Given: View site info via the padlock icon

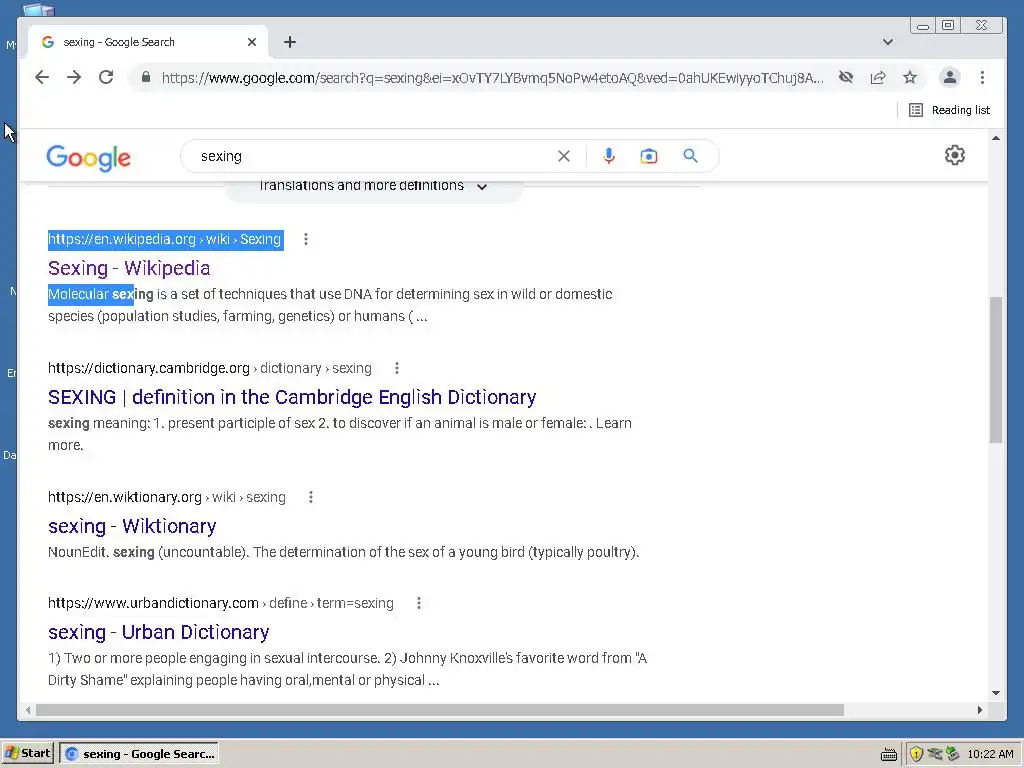Looking at the screenshot, I should pyautogui.click(x=146, y=78).
